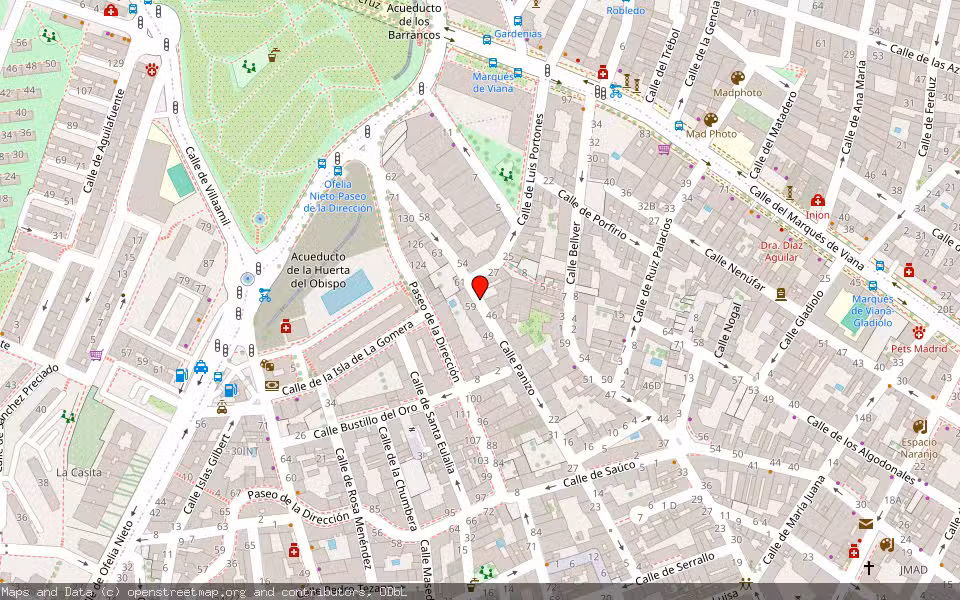Click the Calle de Ruiz Palacios label
This screenshot has width=960, height=600.
point(651,271)
